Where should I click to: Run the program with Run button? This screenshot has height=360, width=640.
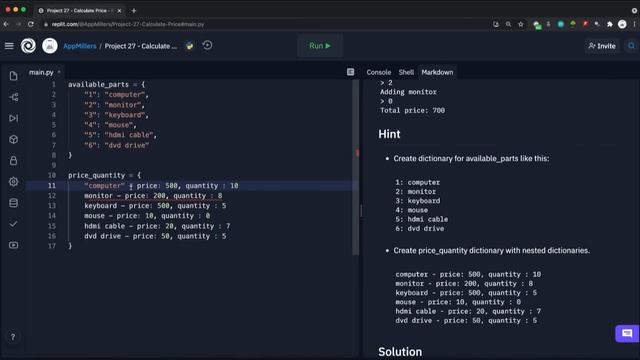320,46
